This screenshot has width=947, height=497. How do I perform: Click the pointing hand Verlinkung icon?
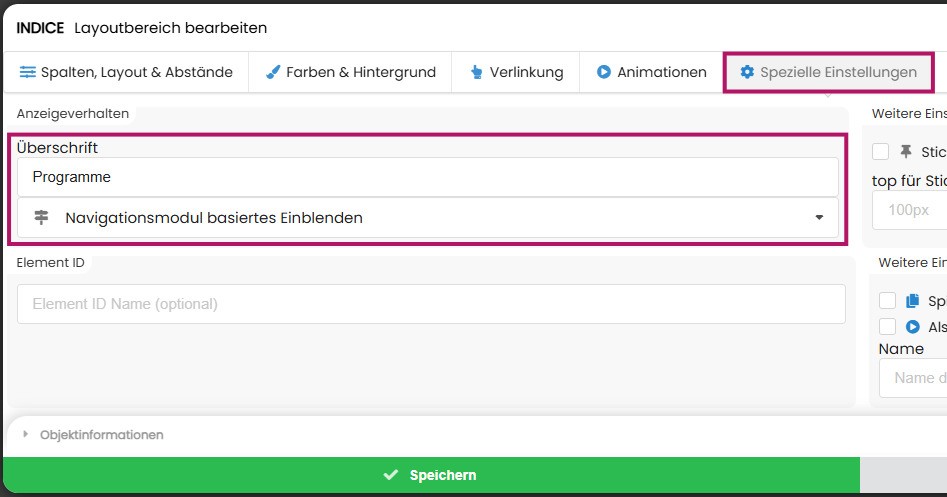pos(476,72)
